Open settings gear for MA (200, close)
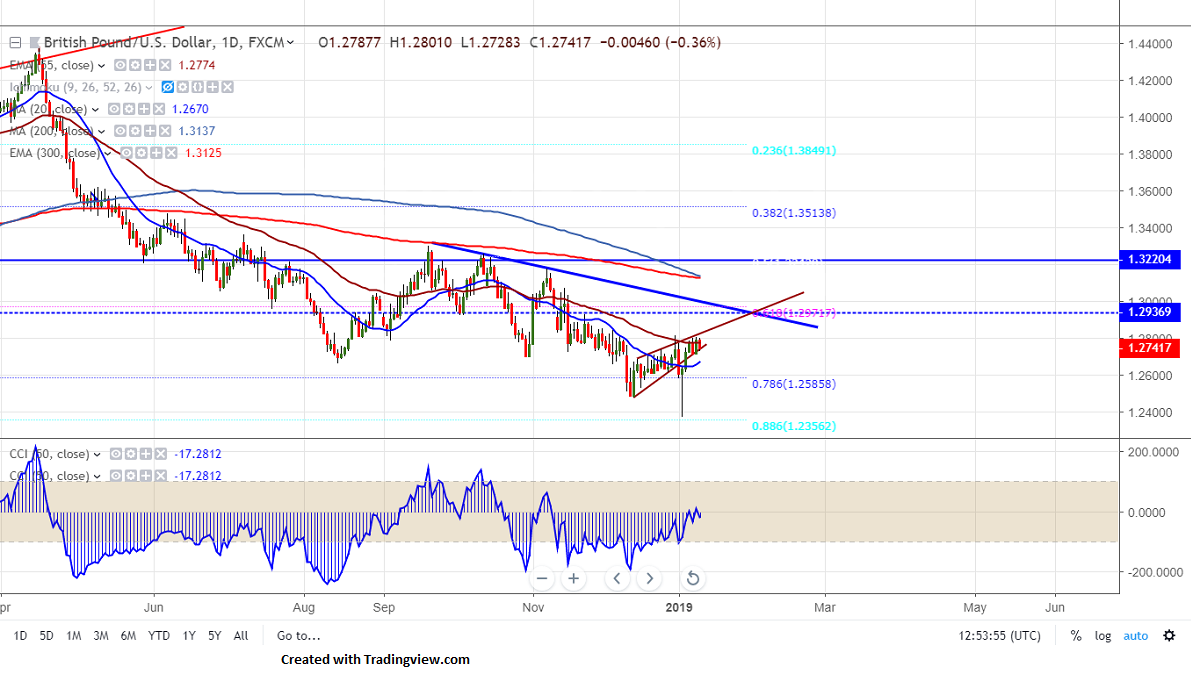This screenshot has width=1191, height=686. click(135, 131)
